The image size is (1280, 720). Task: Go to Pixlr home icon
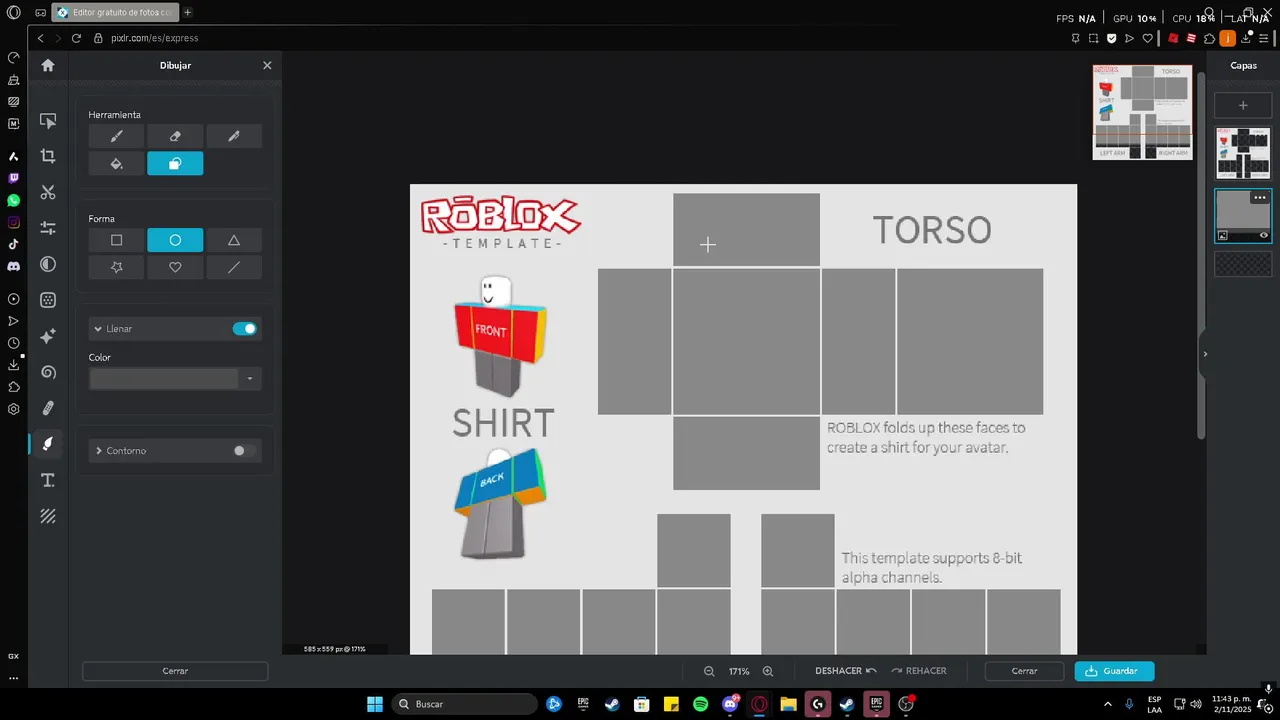(x=48, y=65)
